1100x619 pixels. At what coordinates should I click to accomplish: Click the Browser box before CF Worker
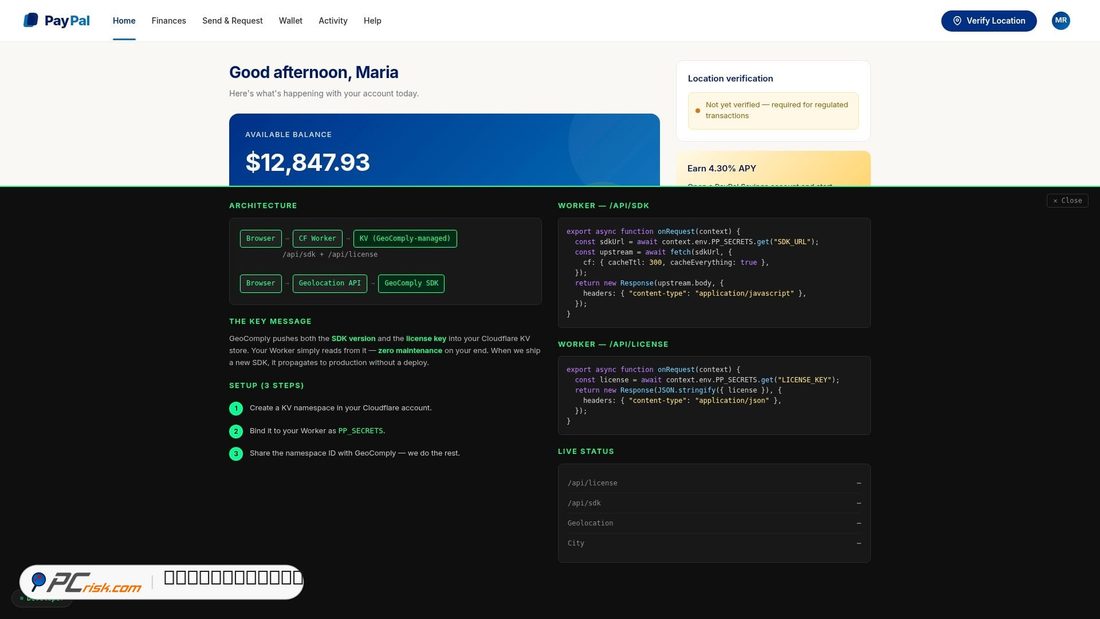pyautogui.click(x=260, y=239)
